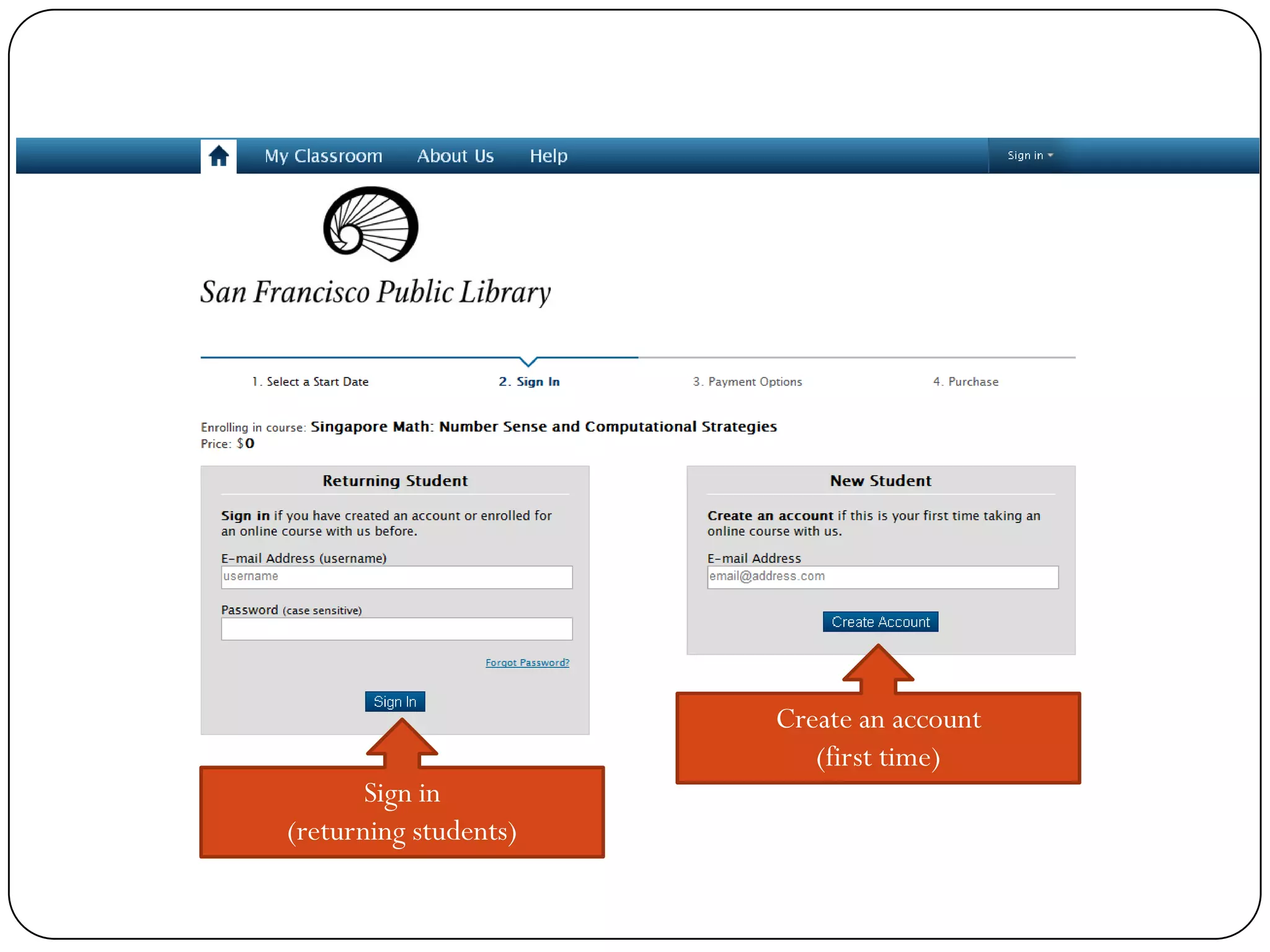Click the New Student heading
Viewport: 1270px width, 952px height.
click(x=881, y=481)
